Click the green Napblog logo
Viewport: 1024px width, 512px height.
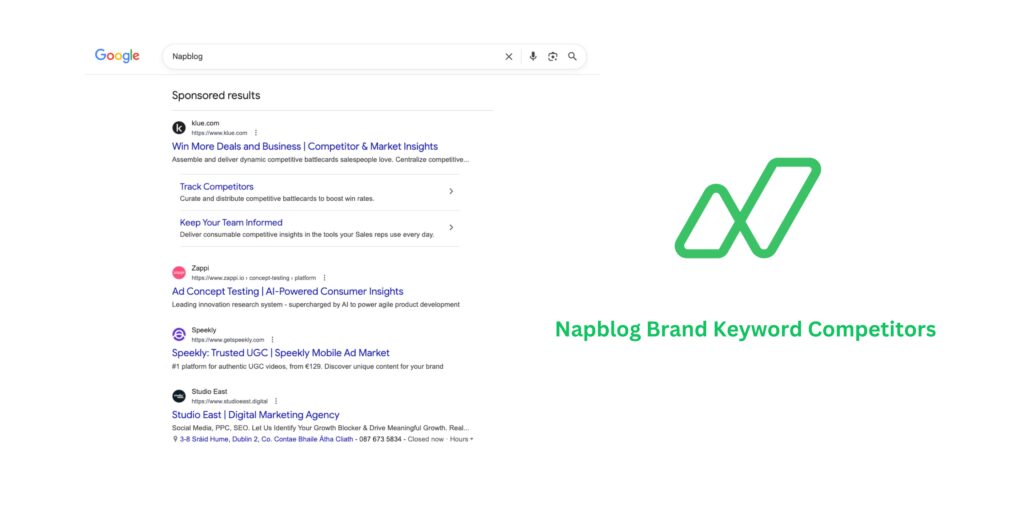click(x=748, y=208)
